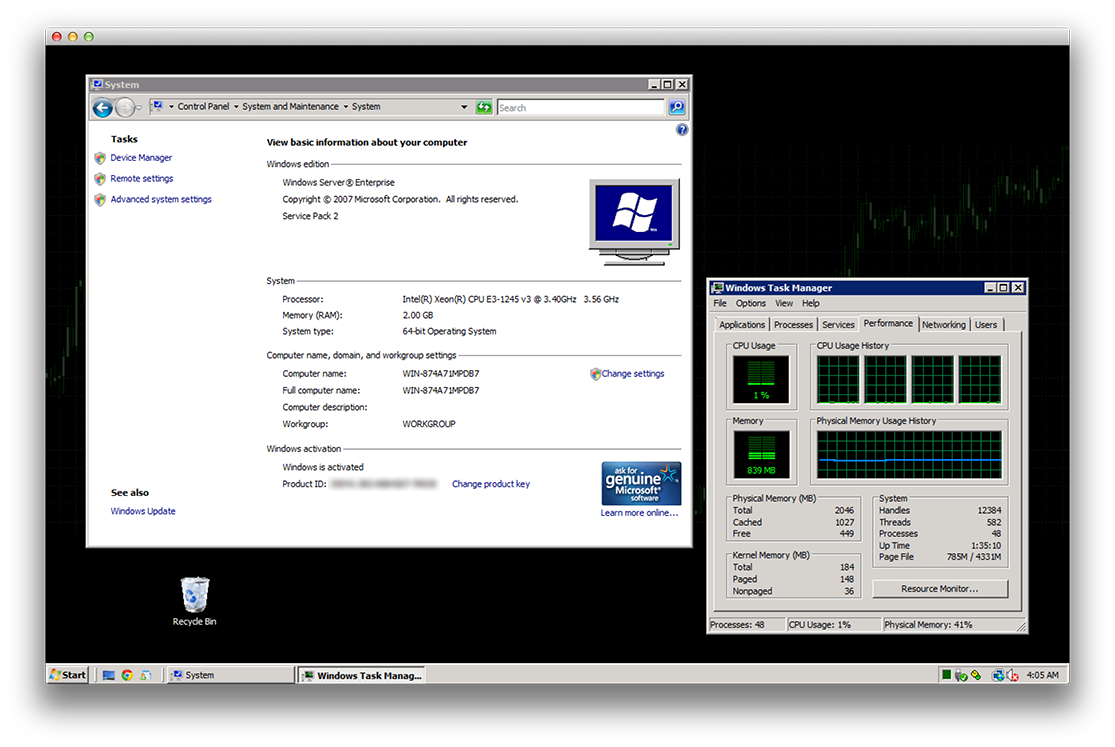Launch Chrome from the quick launch bar
Image resolution: width=1115 pixels, height=747 pixels.
(127, 675)
